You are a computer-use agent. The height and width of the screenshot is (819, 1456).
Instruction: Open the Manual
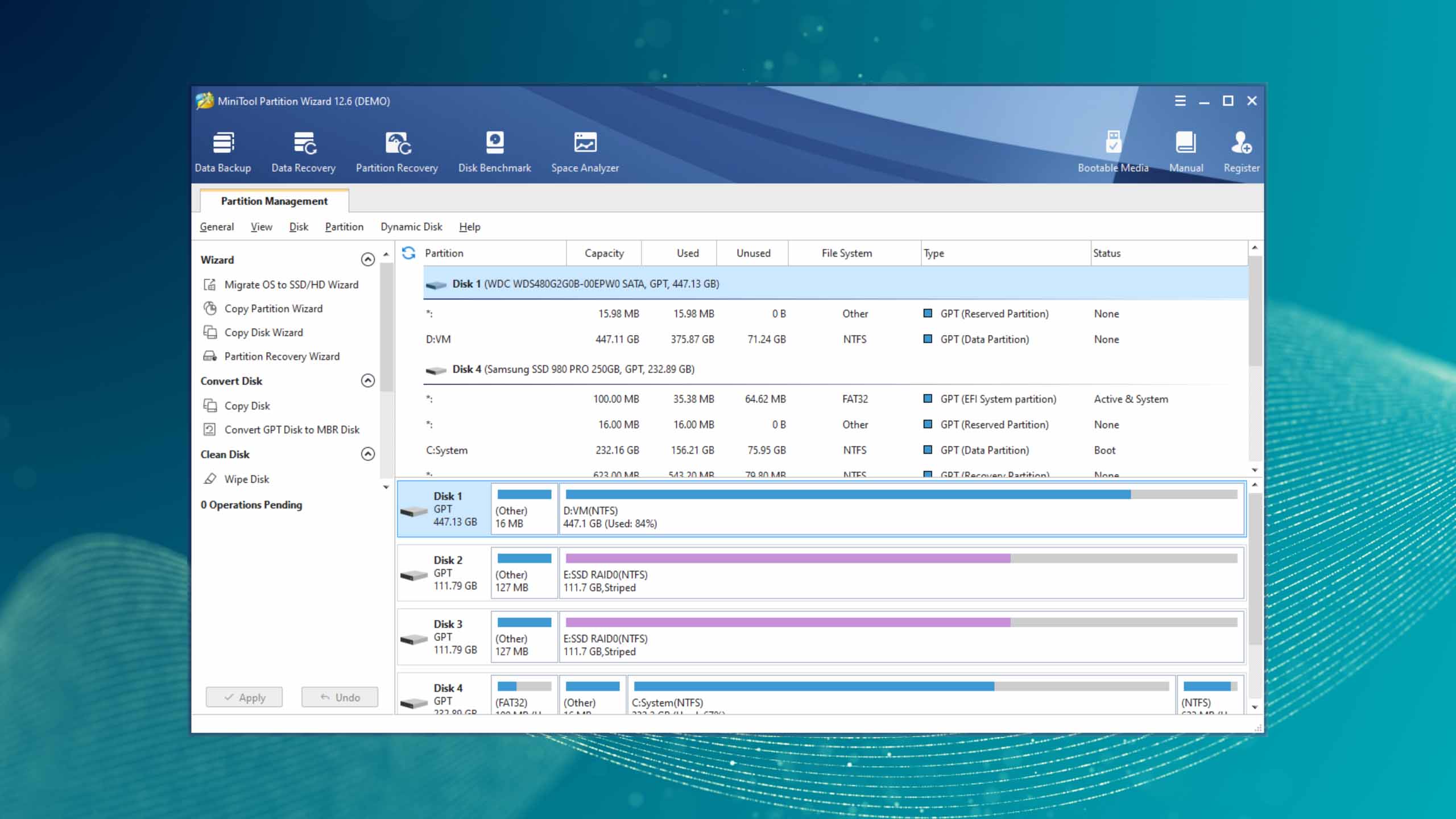[1186, 151]
